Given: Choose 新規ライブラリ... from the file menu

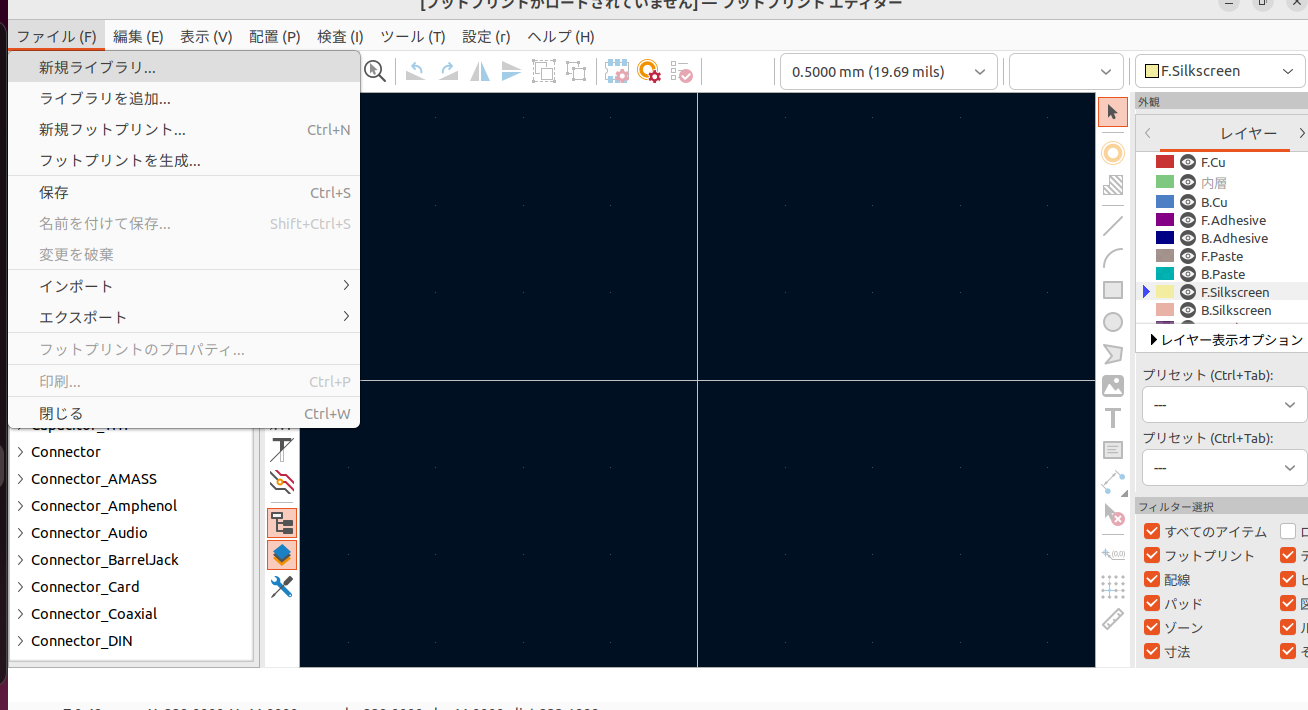Looking at the screenshot, I should coord(97,68).
